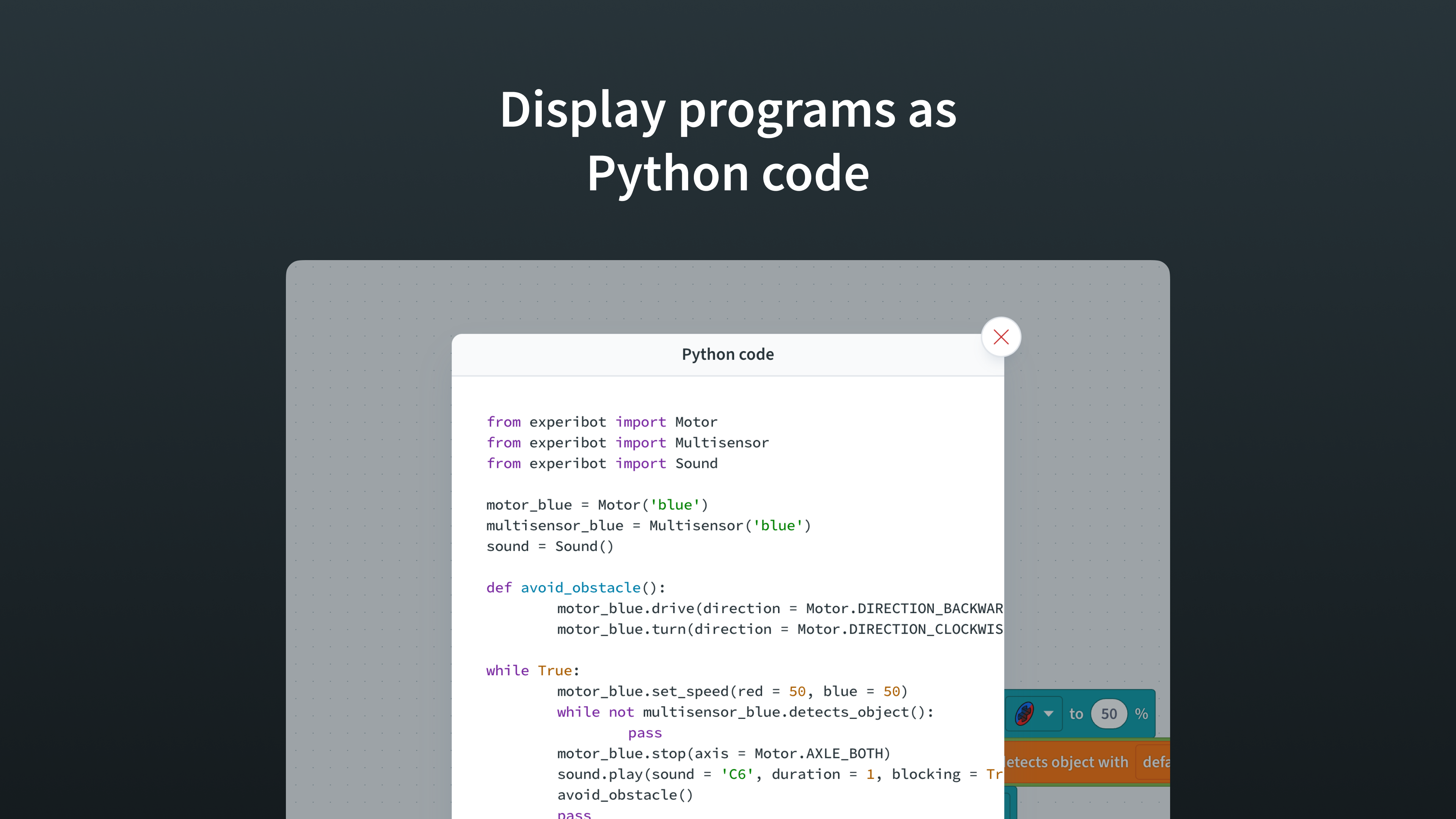Close the Python code dialog
The image size is (1456, 819).
click(1001, 337)
